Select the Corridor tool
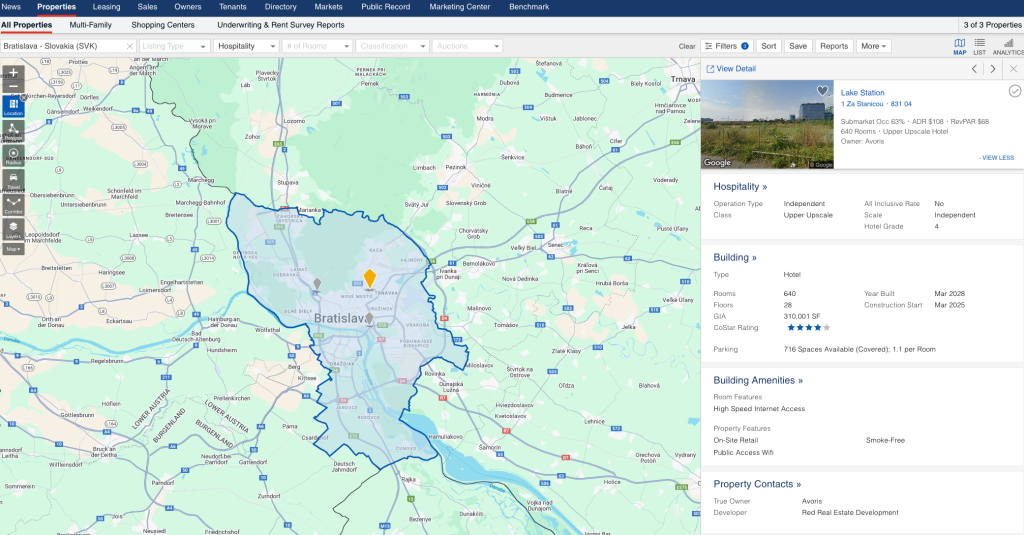 [13, 205]
